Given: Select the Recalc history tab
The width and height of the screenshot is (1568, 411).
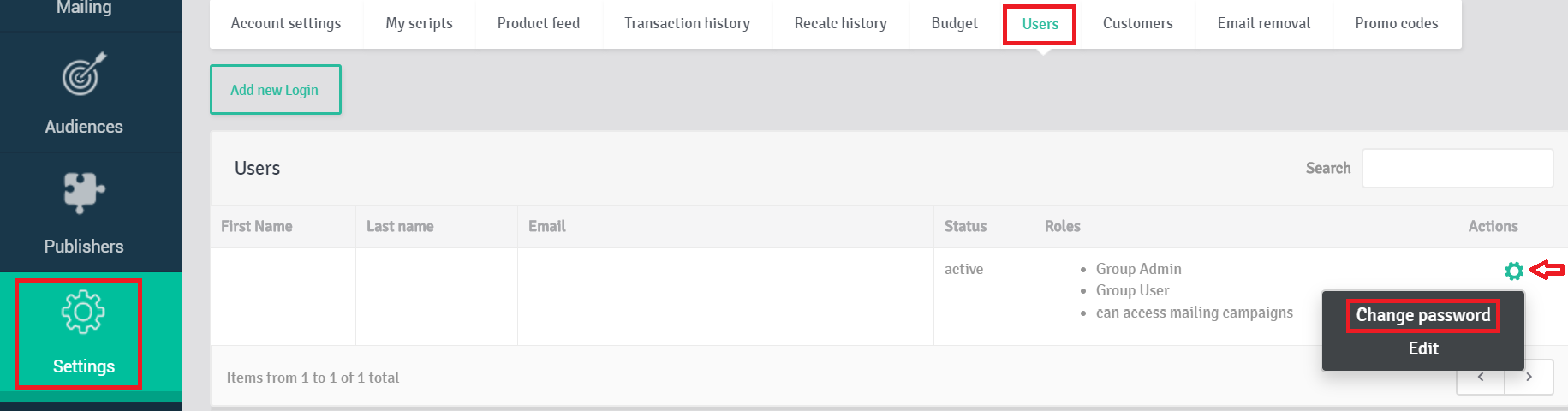Looking at the screenshot, I should click(840, 23).
